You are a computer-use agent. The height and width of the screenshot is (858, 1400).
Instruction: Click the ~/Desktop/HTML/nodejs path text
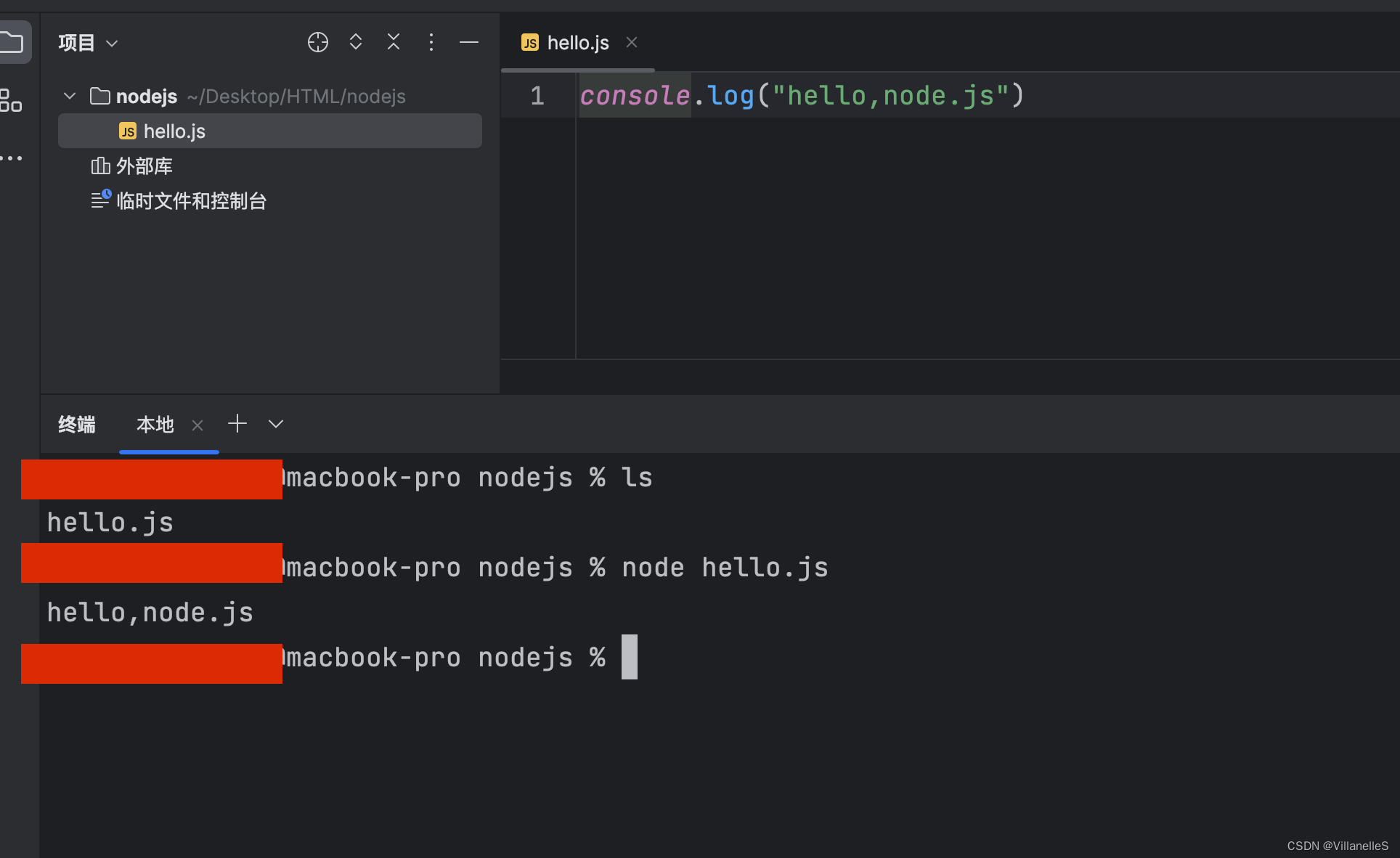click(296, 97)
